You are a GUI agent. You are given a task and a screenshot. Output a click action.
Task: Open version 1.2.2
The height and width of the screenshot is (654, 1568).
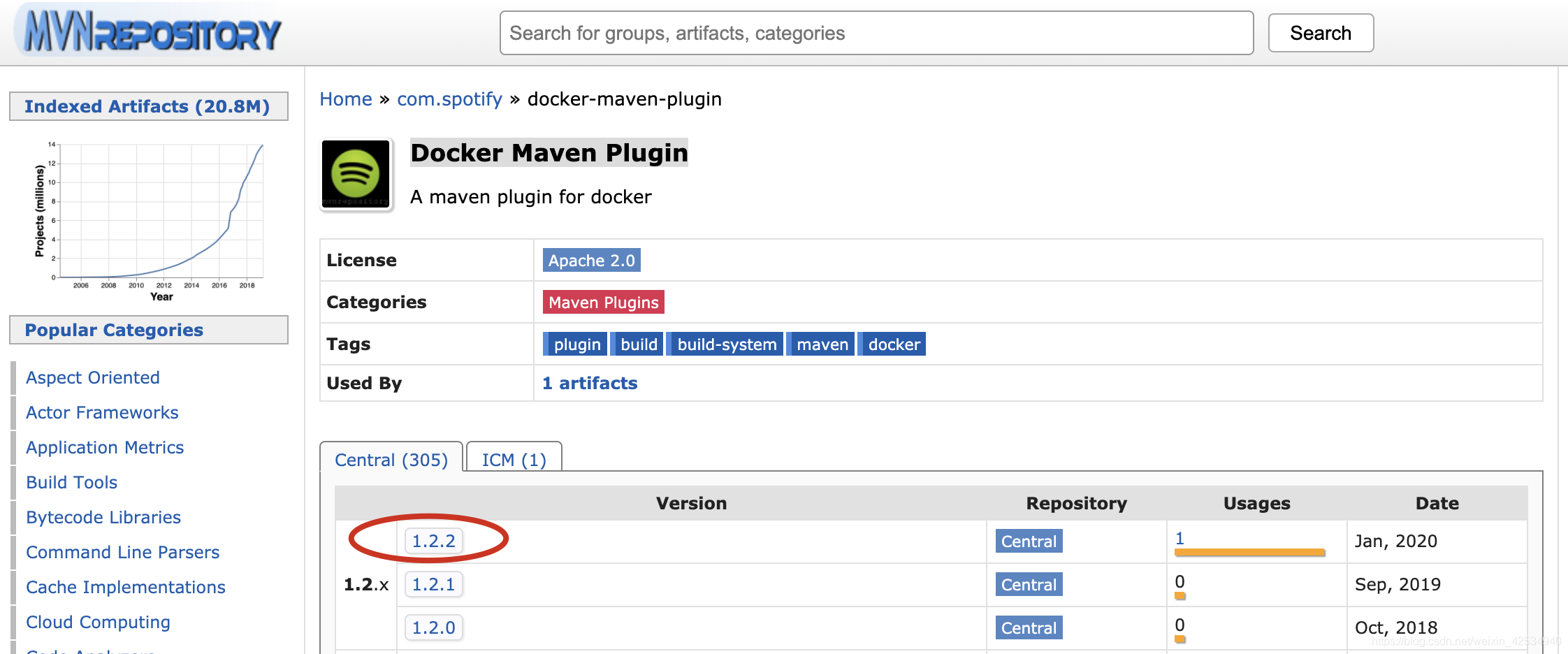click(433, 541)
